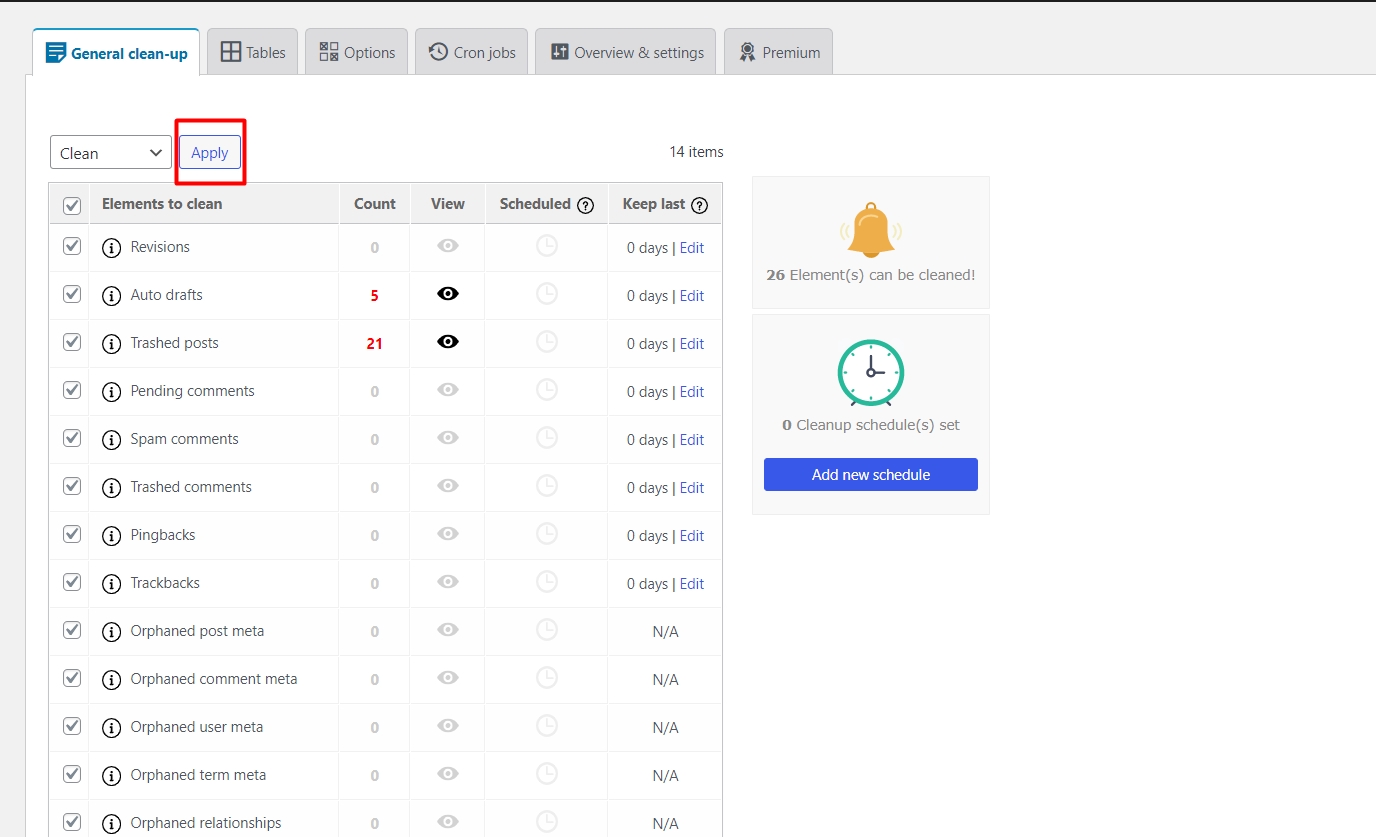Edit keep last days for Pingbacks
Viewport: 1376px width, 837px height.
[692, 536]
